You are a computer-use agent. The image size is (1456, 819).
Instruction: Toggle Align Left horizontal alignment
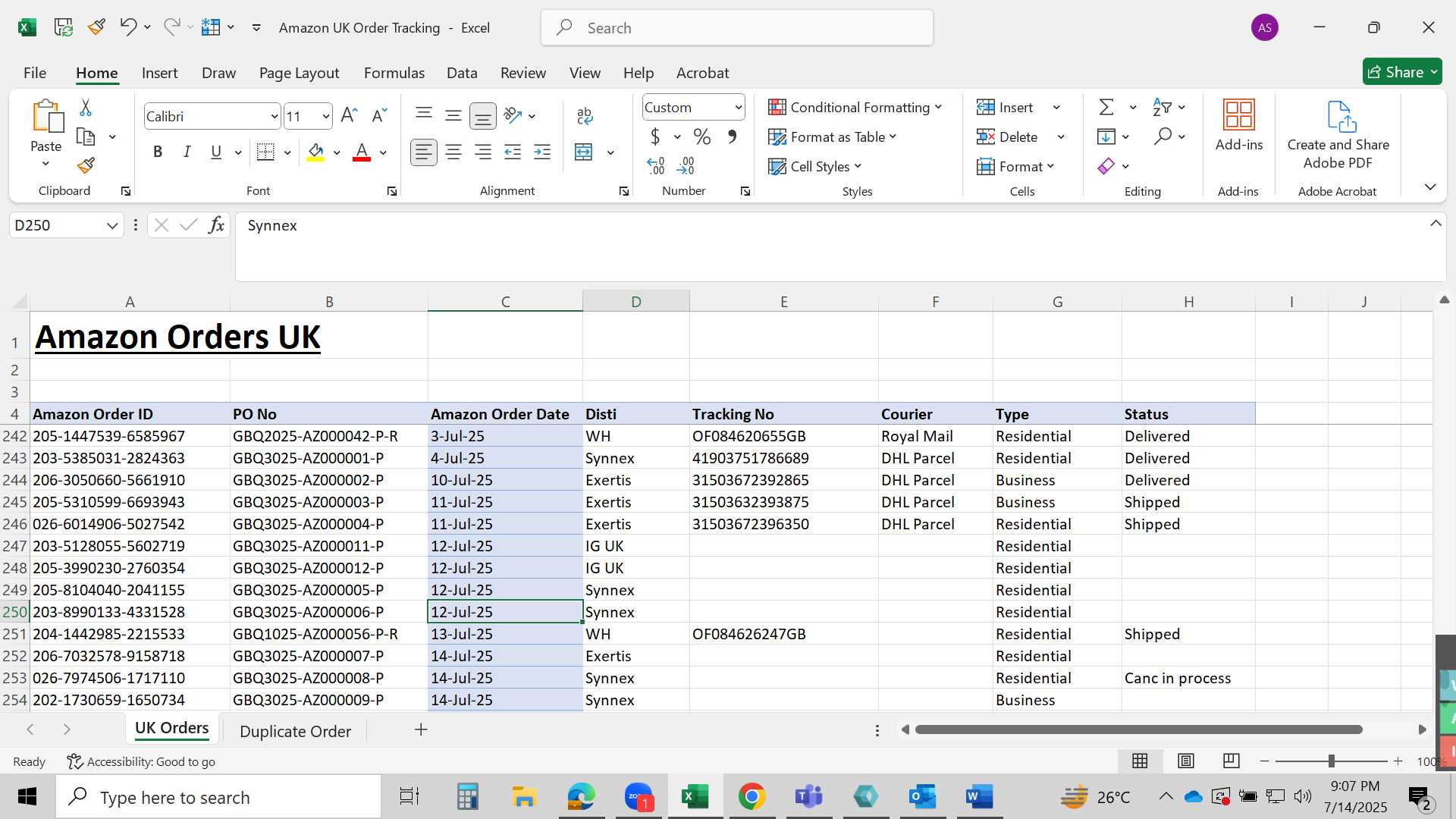coord(424,152)
